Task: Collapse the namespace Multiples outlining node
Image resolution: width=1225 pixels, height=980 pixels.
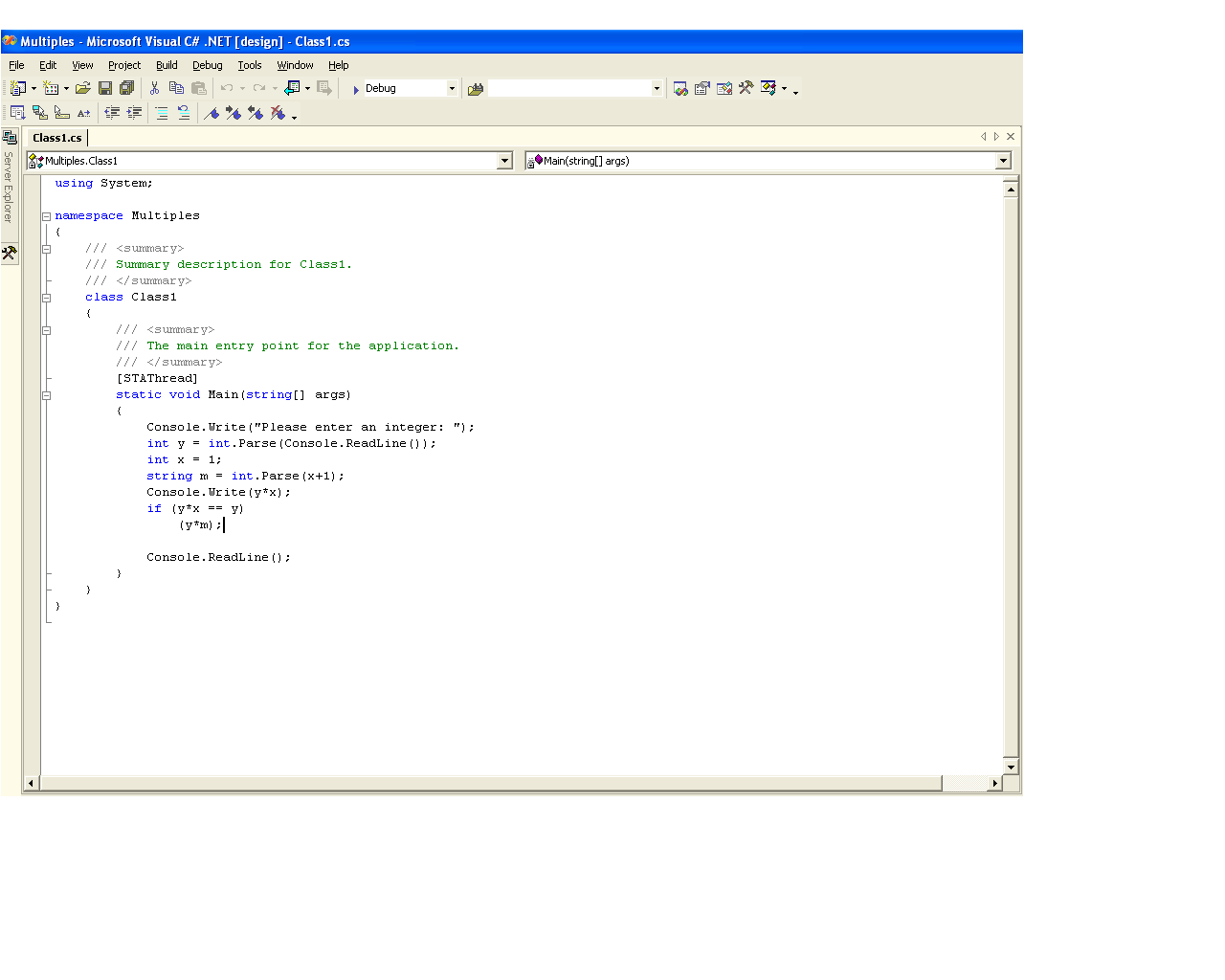Action: click(x=46, y=216)
